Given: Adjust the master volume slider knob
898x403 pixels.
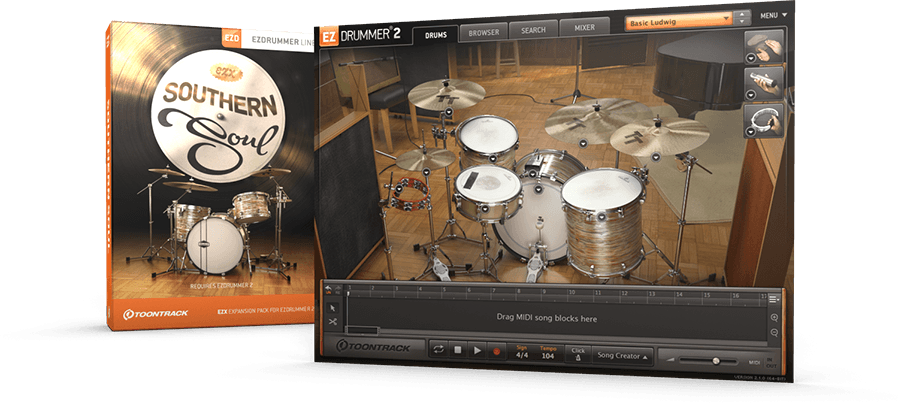Looking at the screenshot, I should click(x=716, y=361).
